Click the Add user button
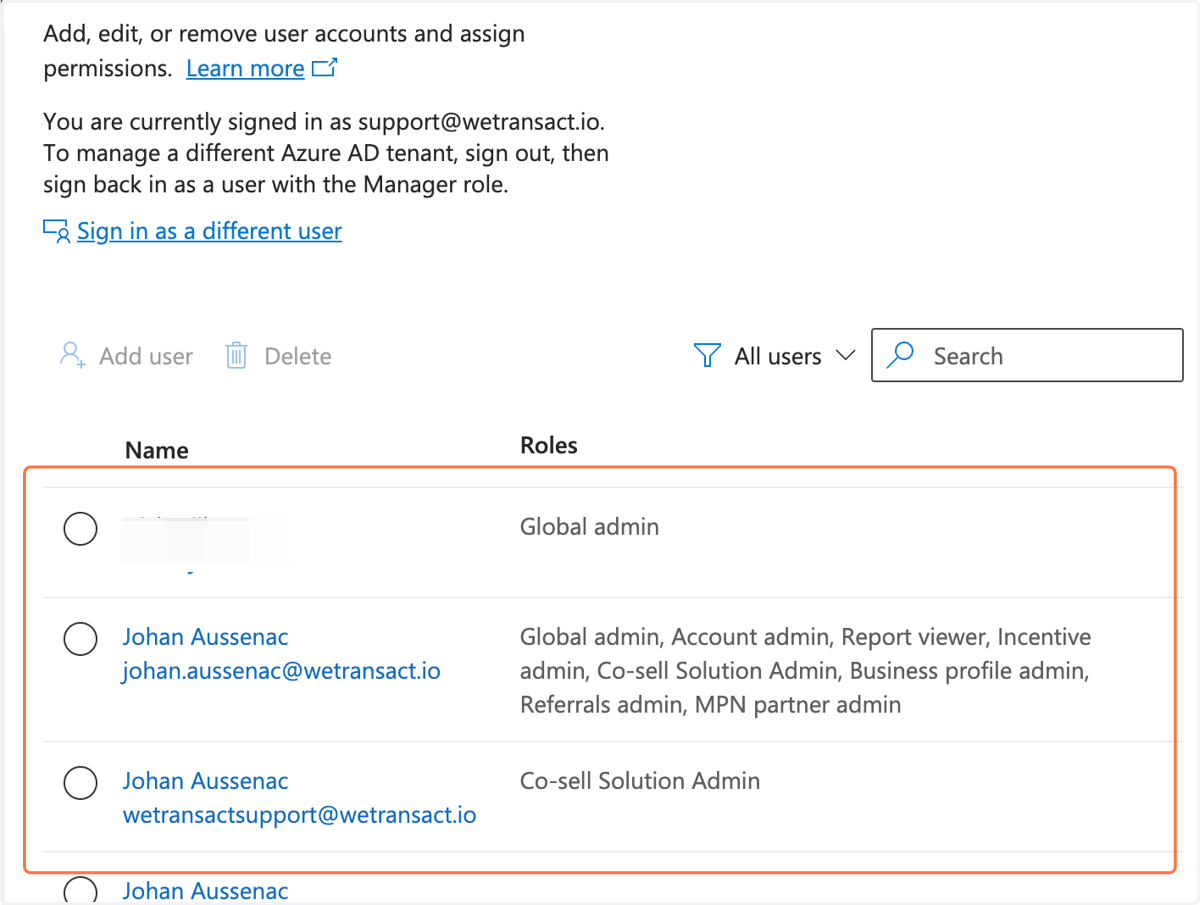The width and height of the screenshot is (1200, 905). 126,356
